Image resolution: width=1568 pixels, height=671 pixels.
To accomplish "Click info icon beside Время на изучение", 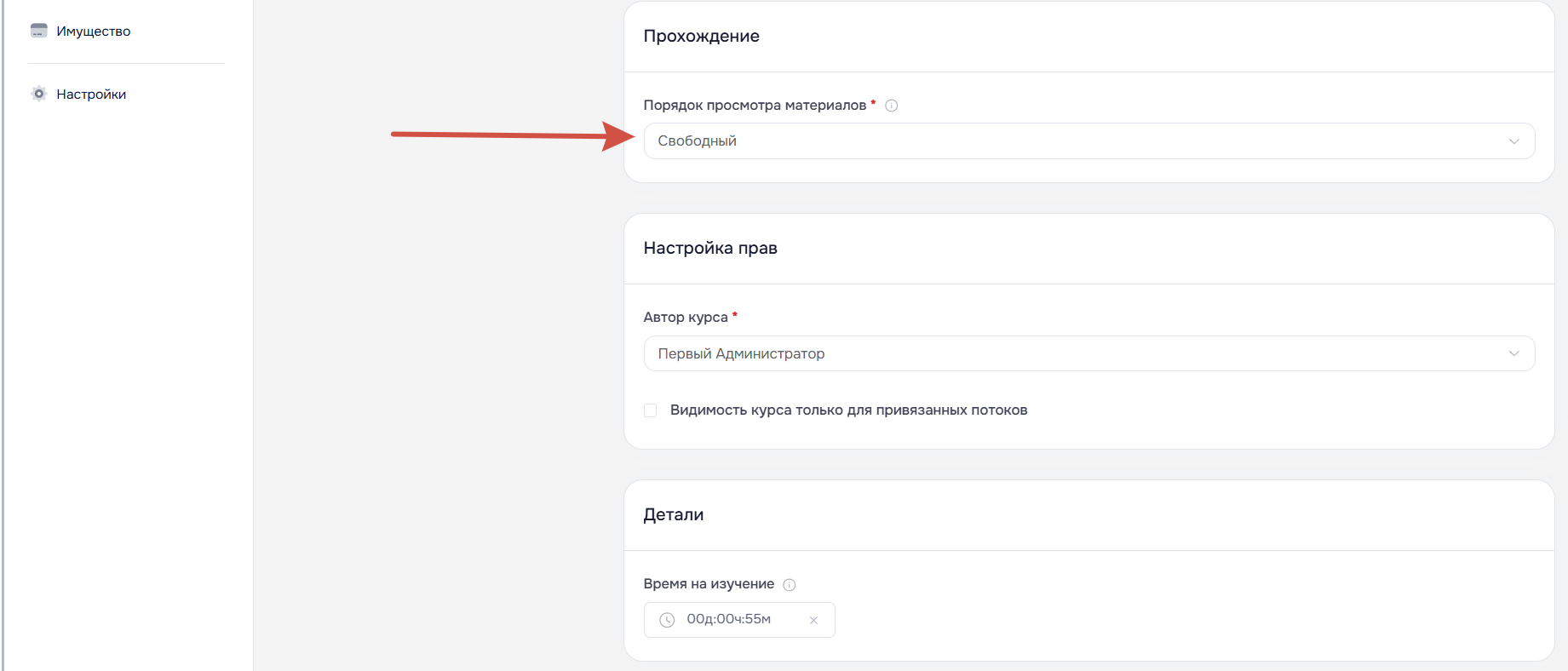I will coord(789,584).
